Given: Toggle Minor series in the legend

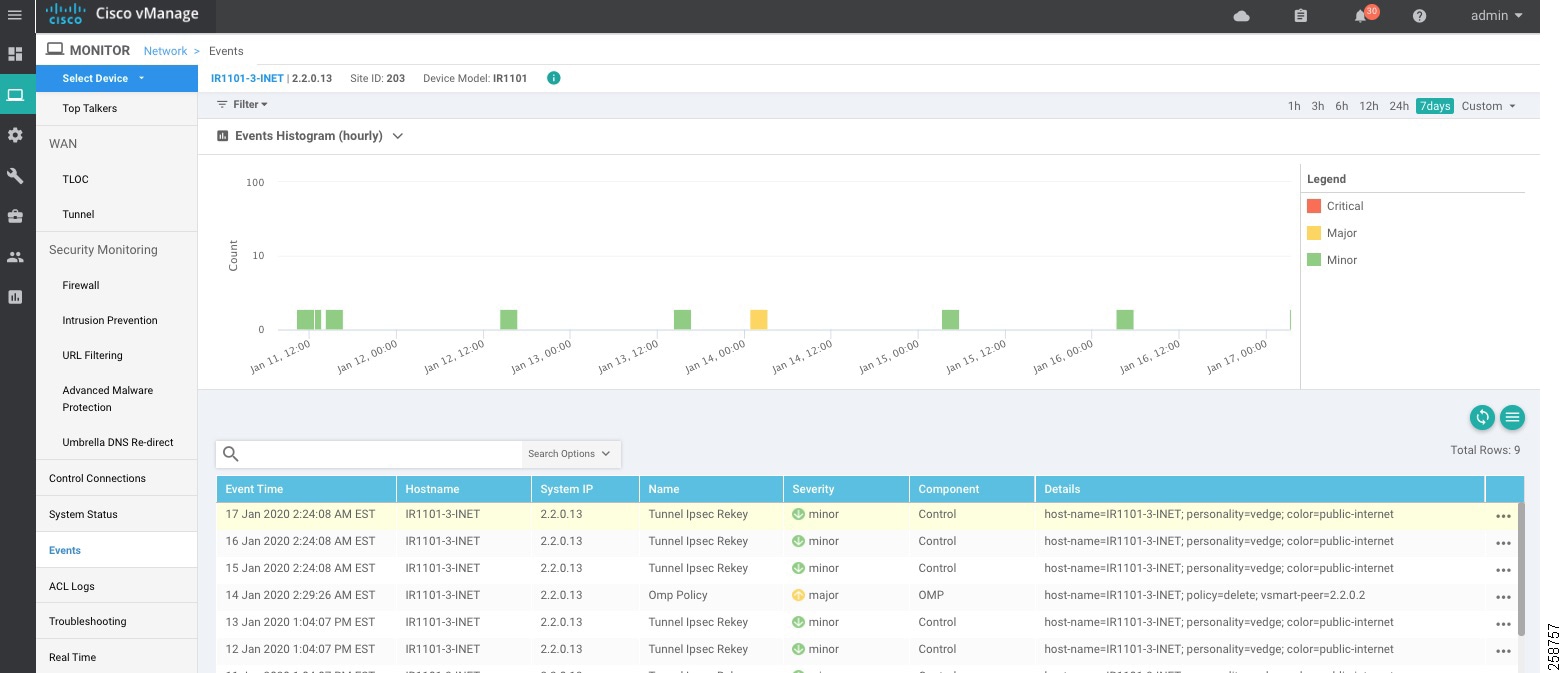Looking at the screenshot, I should 1332,260.
